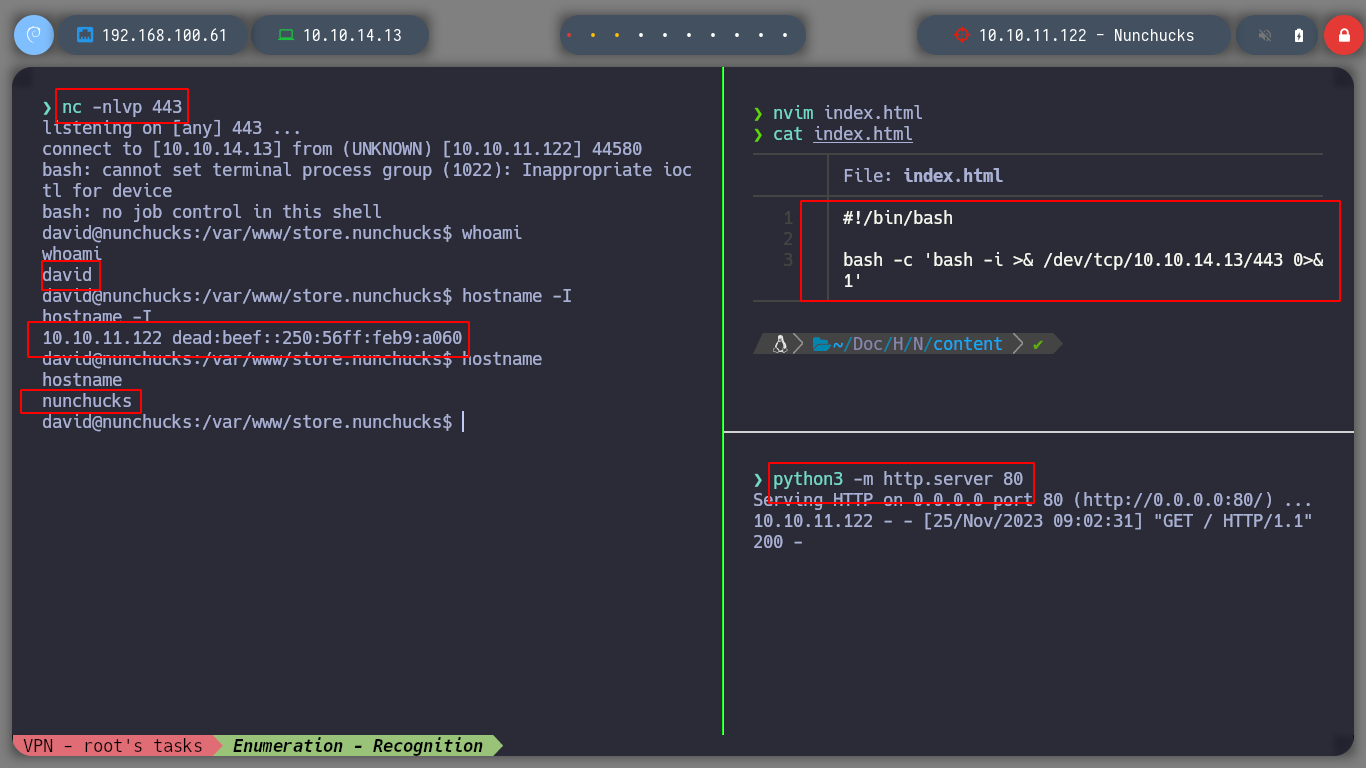
Task: Switch to the second workspace dot (yellow)
Action: tap(593, 35)
